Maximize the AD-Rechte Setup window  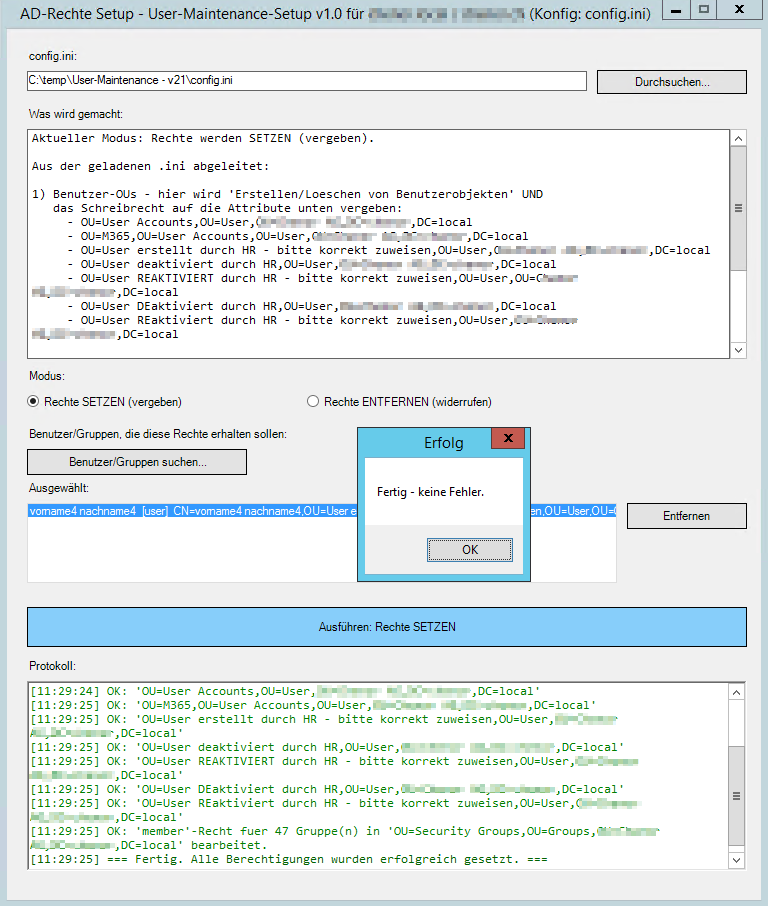(x=704, y=10)
